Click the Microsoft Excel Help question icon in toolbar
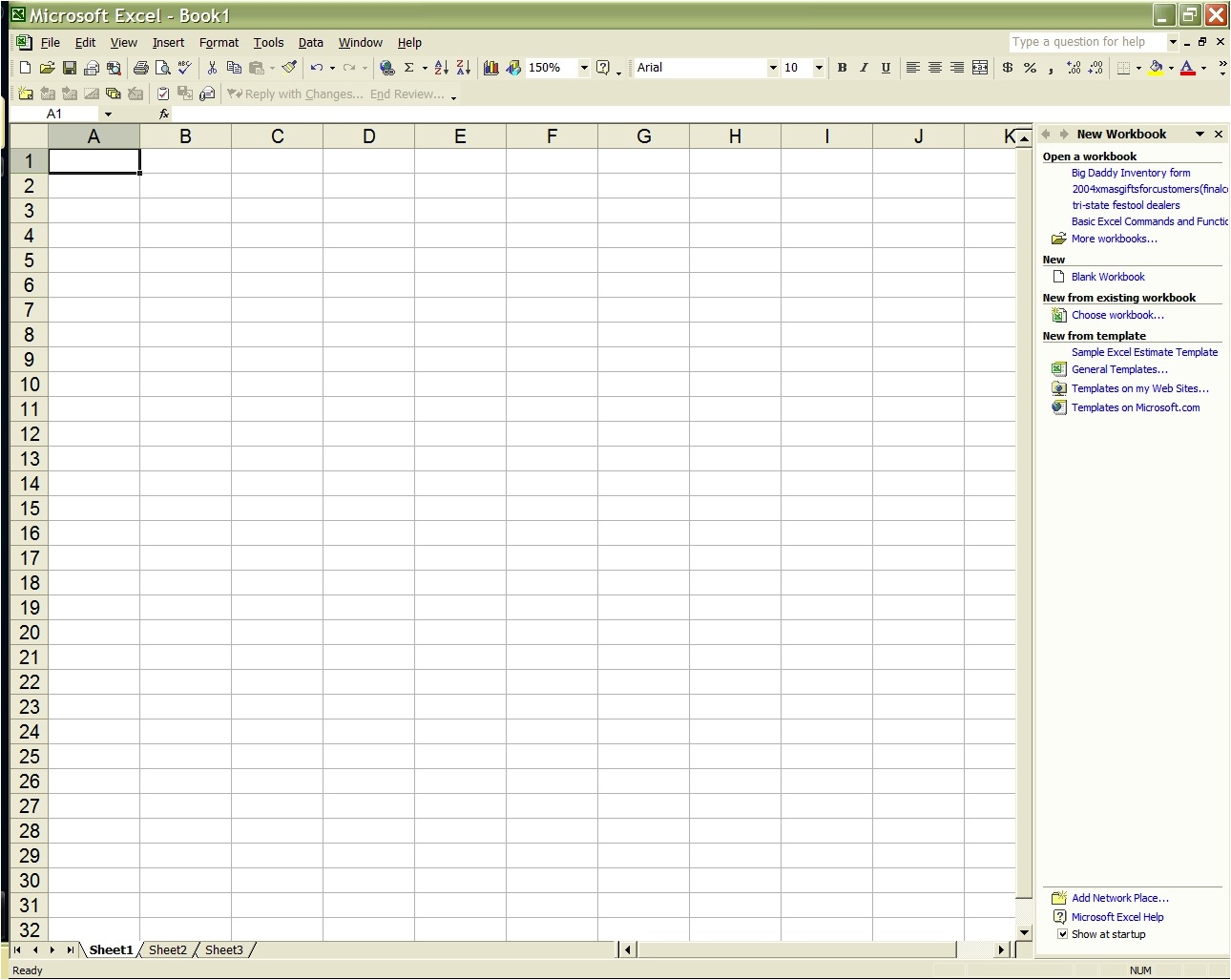Image resolution: width=1231 pixels, height=980 pixels. coord(603,68)
